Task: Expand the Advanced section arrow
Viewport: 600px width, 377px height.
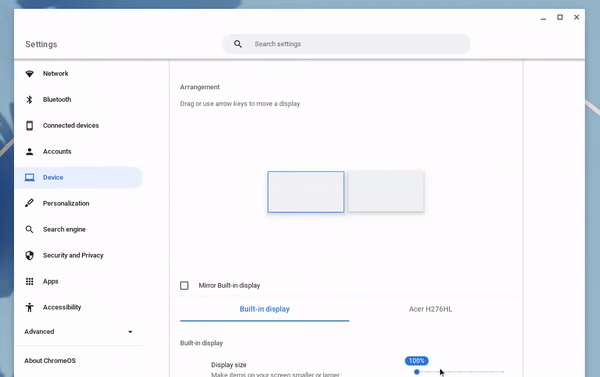Action: point(130,332)
